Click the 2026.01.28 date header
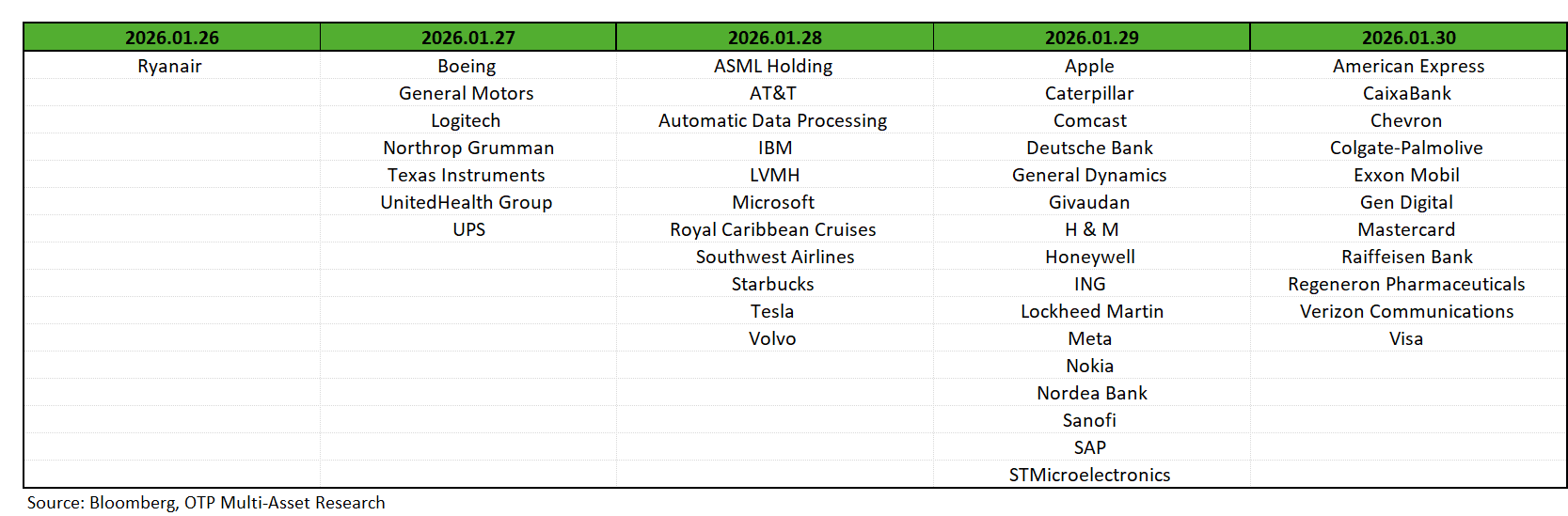The image size is (1568, 516). pyautogui.click(x=775, y=38)
